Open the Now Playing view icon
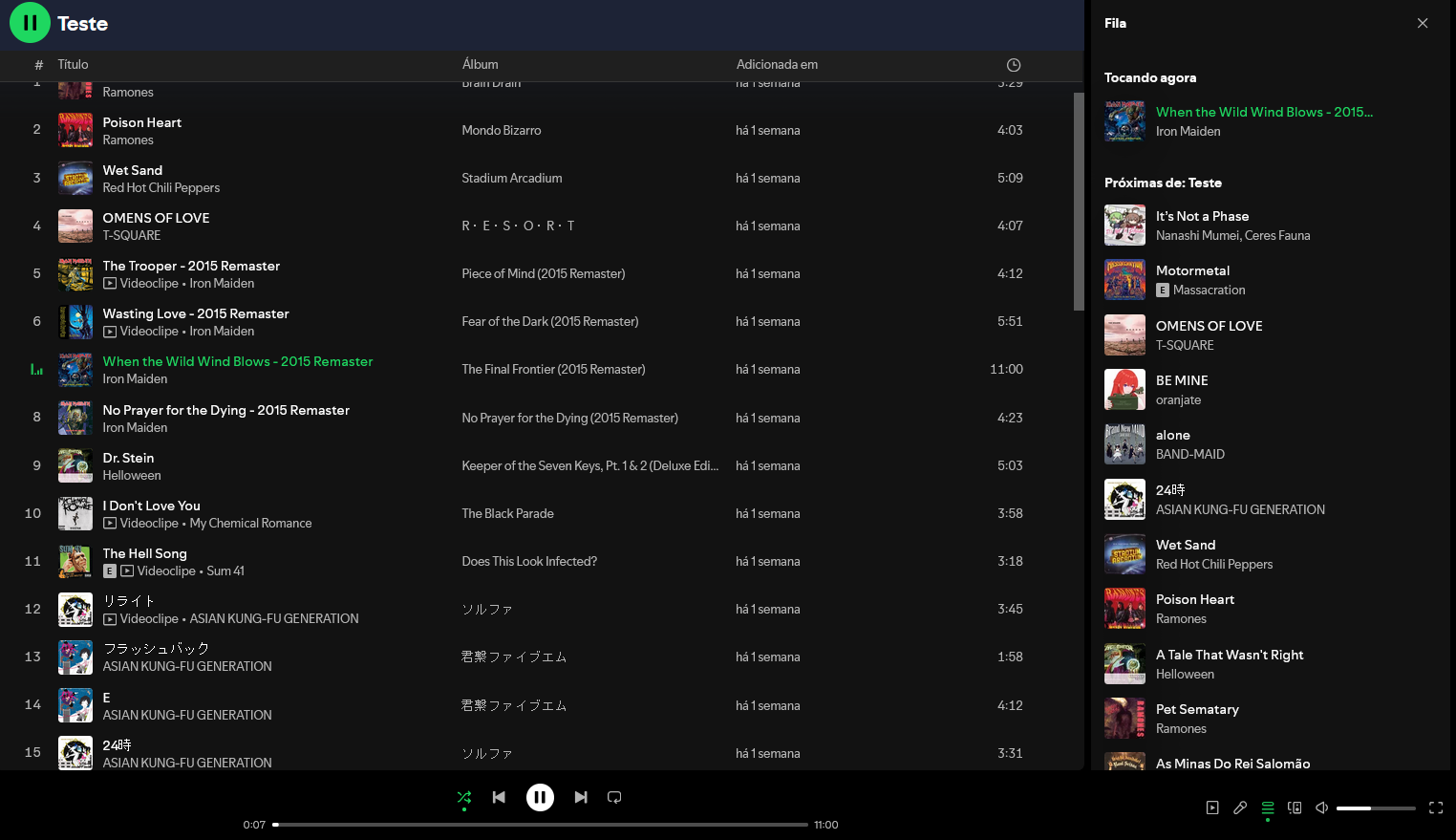Viewport: 1456px width, 840px height. tap(1212, 808)
